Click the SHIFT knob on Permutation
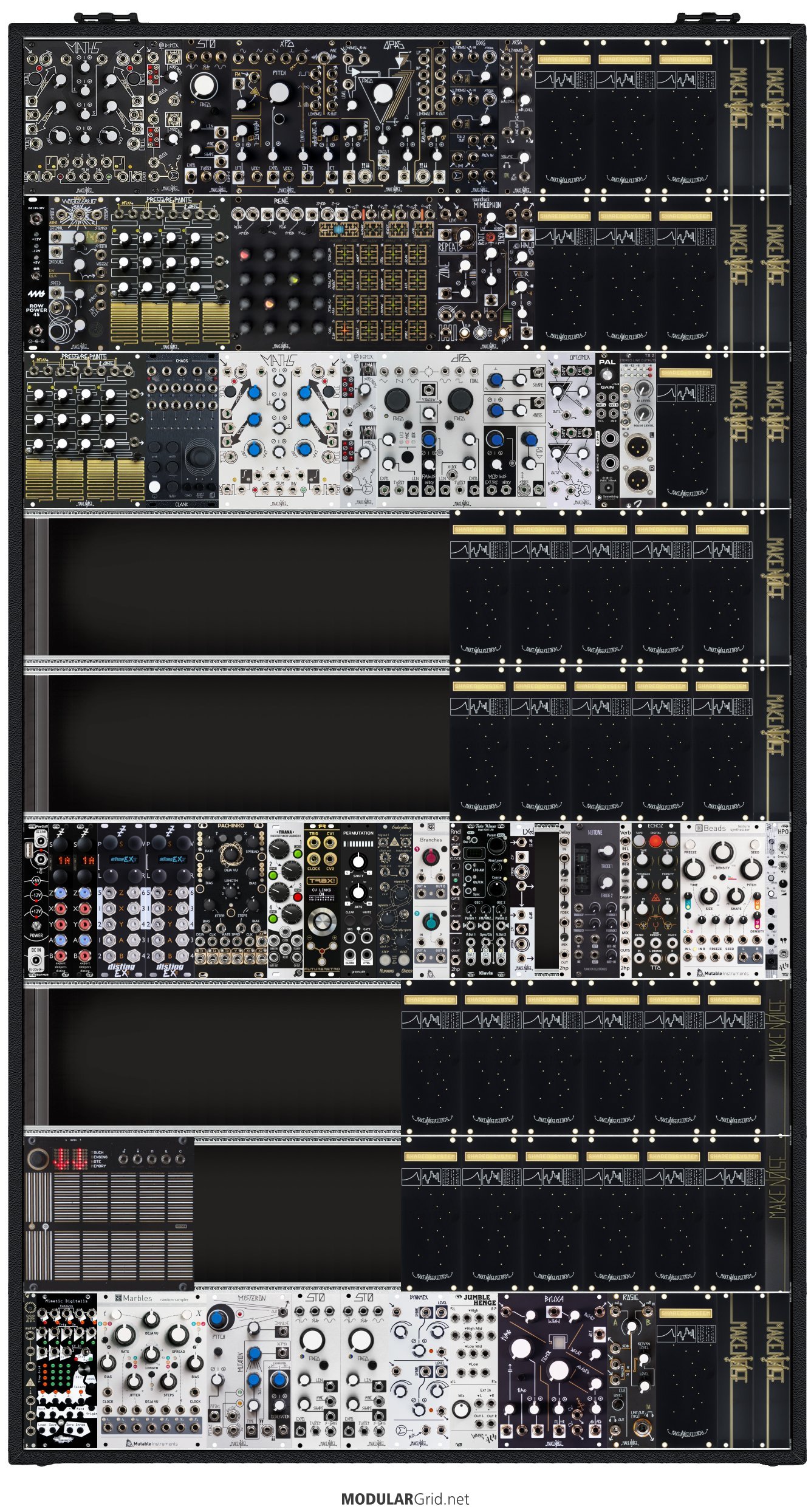This screenshot has height=1512, width=811. coord(358,861)
